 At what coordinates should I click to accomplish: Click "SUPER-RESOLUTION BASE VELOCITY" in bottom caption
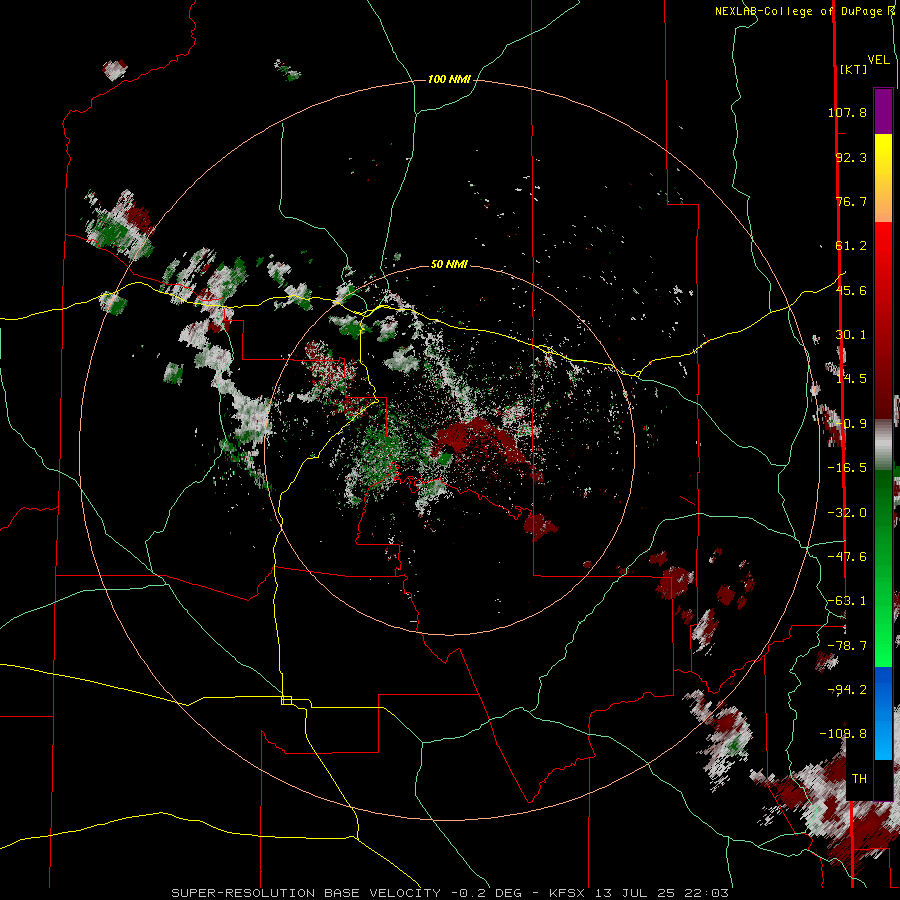click(306, 893)
